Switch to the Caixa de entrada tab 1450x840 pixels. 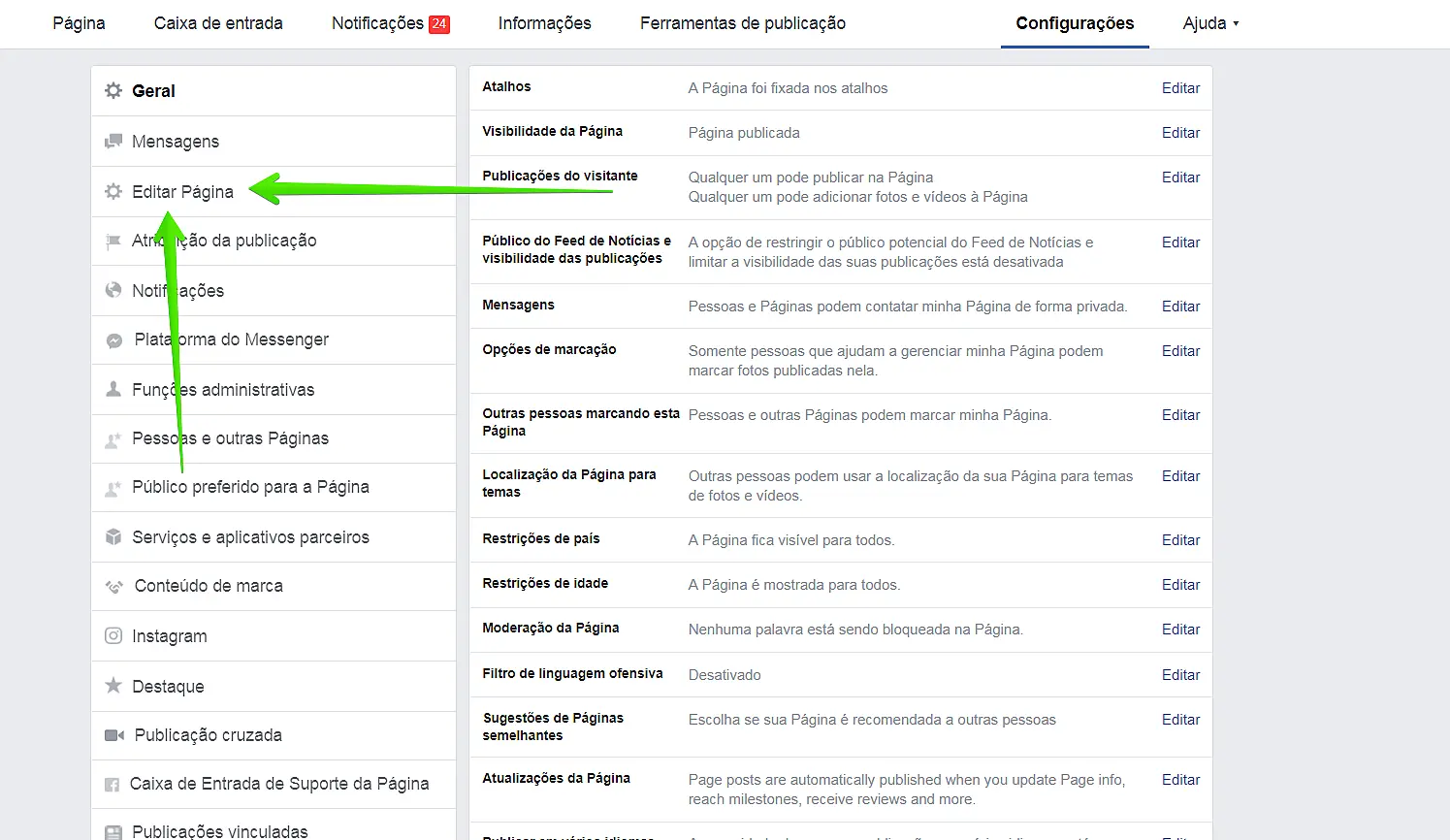pyautogui.click(x=218, y=23)
